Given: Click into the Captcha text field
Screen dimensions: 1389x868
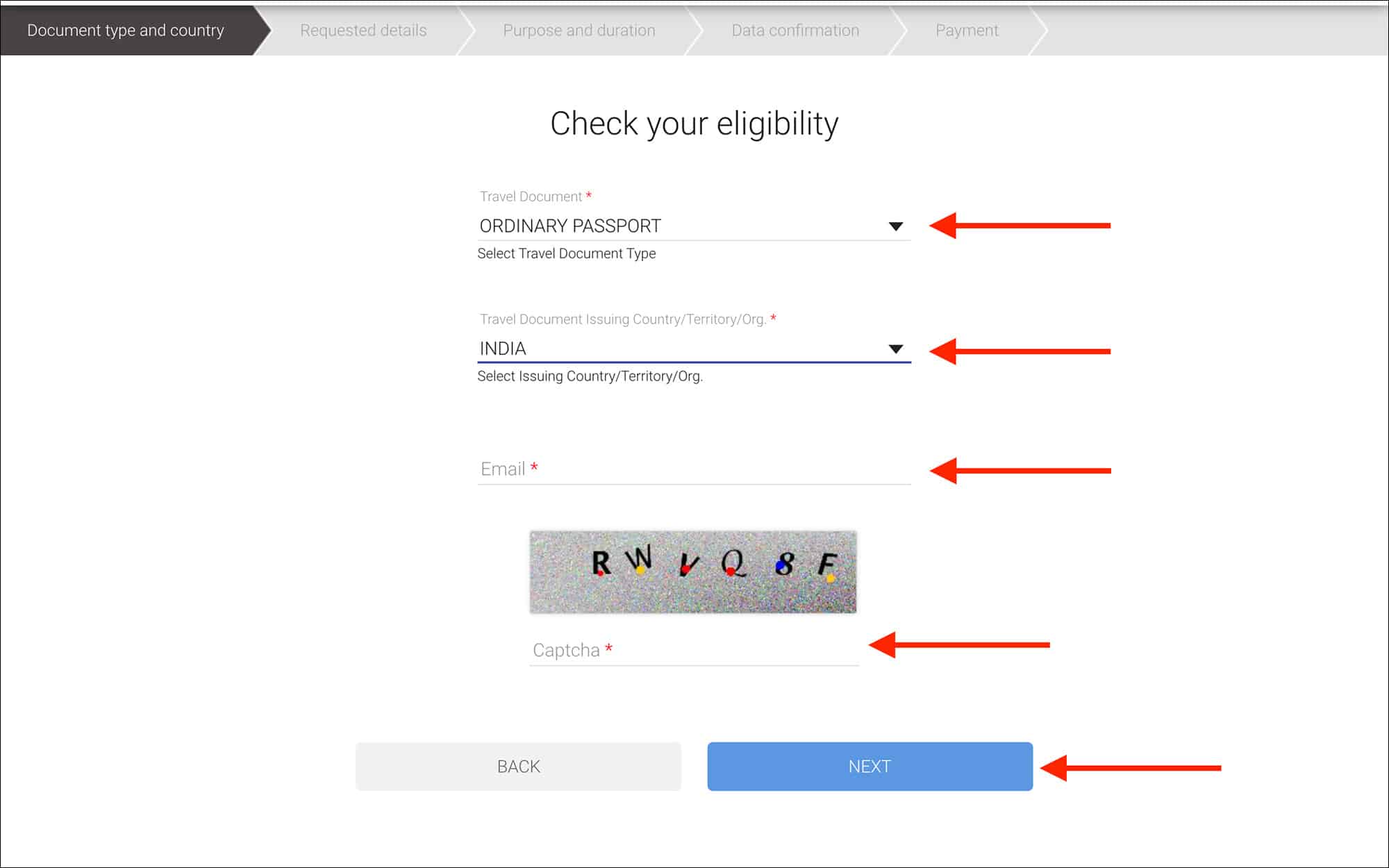Looking at the screenshot, I should coord(694,651).
